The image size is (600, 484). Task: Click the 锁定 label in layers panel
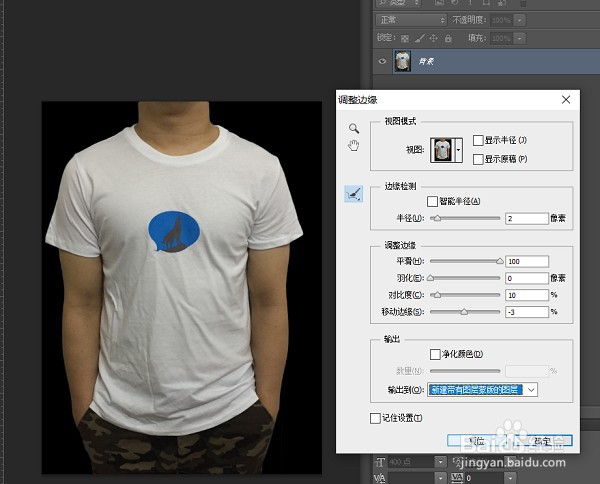[x=386, y=37]
